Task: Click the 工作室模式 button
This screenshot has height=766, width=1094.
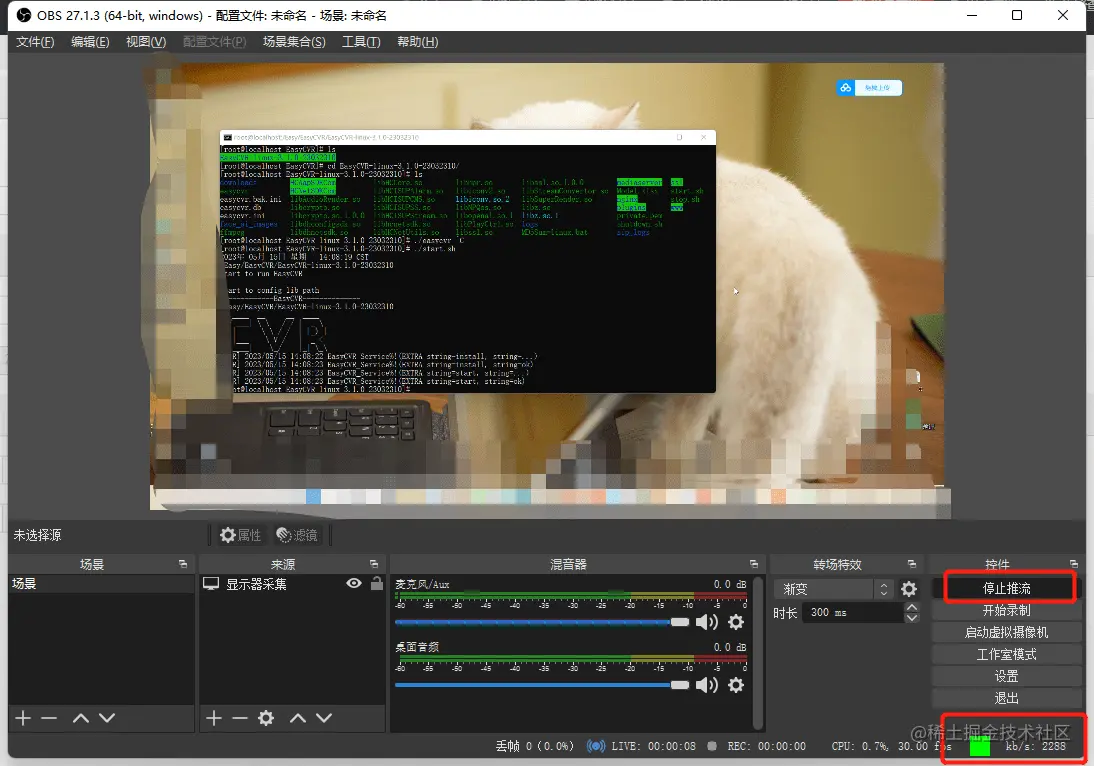Action: (x=1007, y=654)
